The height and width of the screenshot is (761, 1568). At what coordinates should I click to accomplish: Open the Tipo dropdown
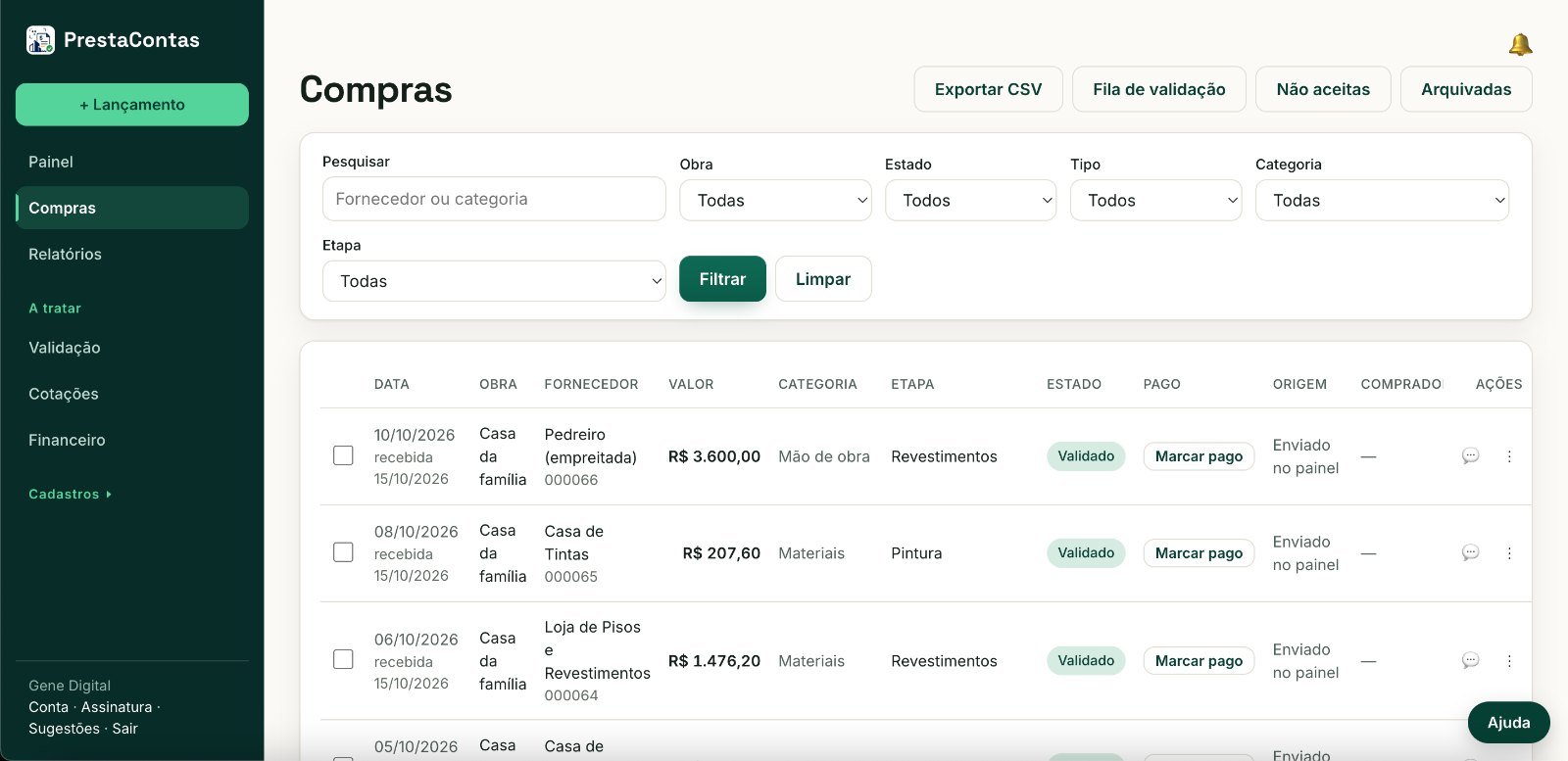pyautogui.click(x=1155, y=200)
